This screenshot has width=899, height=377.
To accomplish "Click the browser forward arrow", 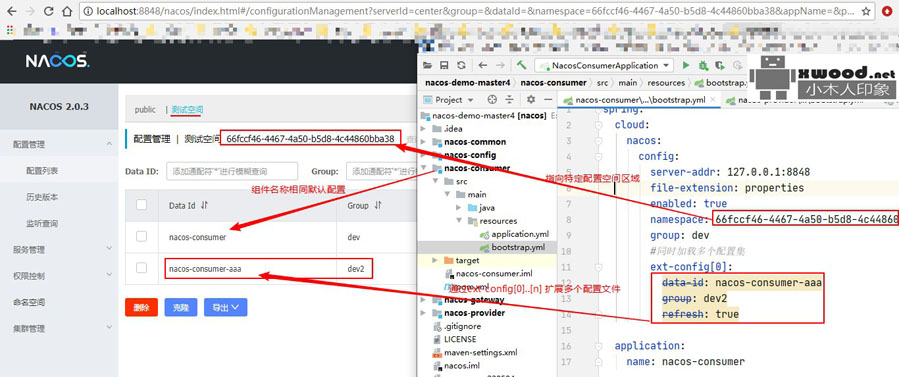I will coord(30,11).
